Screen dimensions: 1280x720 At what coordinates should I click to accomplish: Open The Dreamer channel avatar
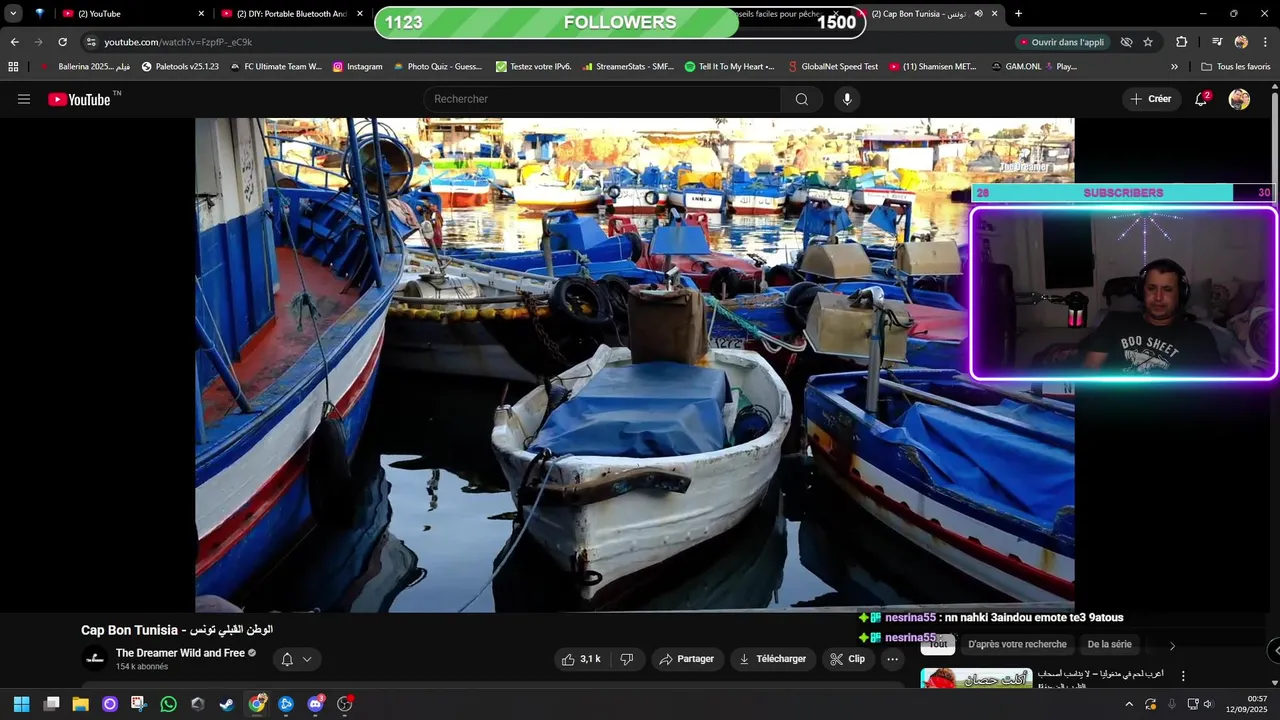coord(95,658)
